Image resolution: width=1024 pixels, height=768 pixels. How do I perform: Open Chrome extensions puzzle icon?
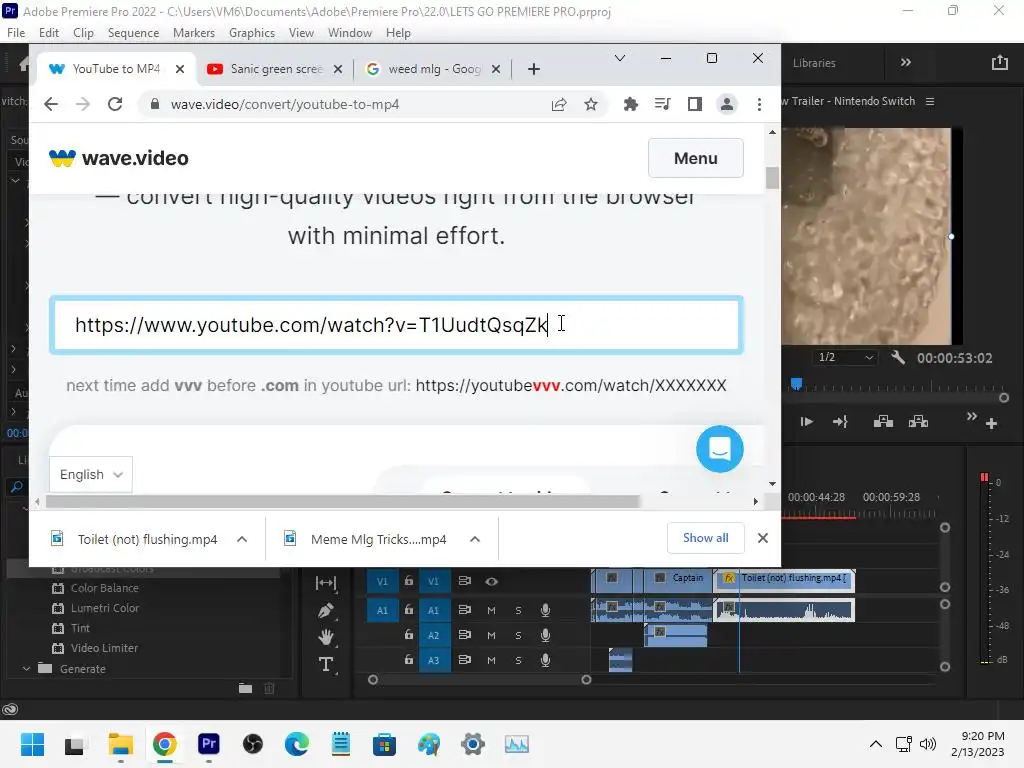(x=630, y=104)
